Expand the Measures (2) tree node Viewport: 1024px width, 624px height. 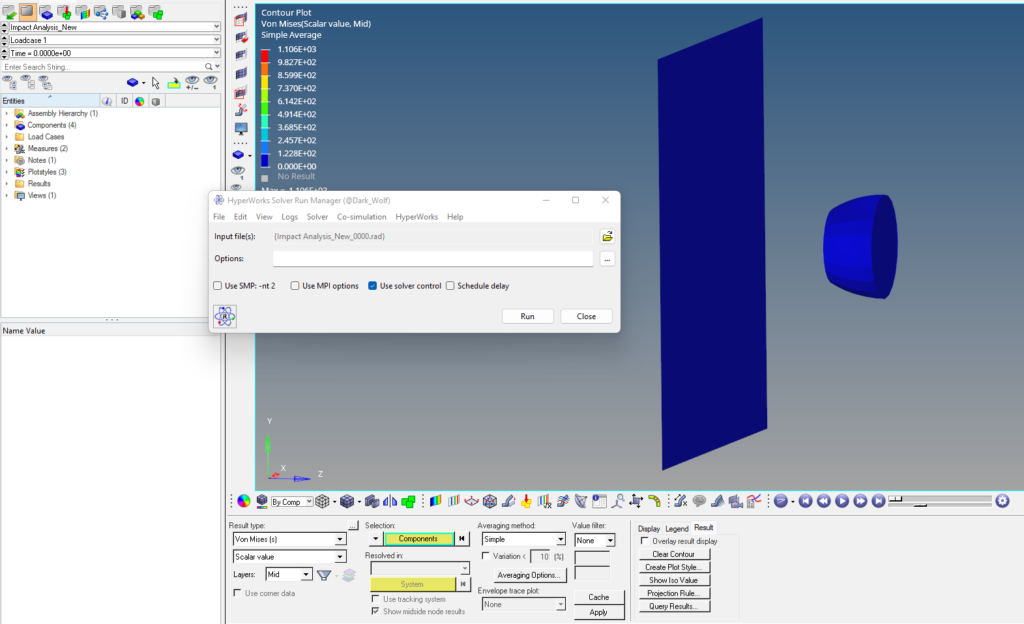(7, 149)
